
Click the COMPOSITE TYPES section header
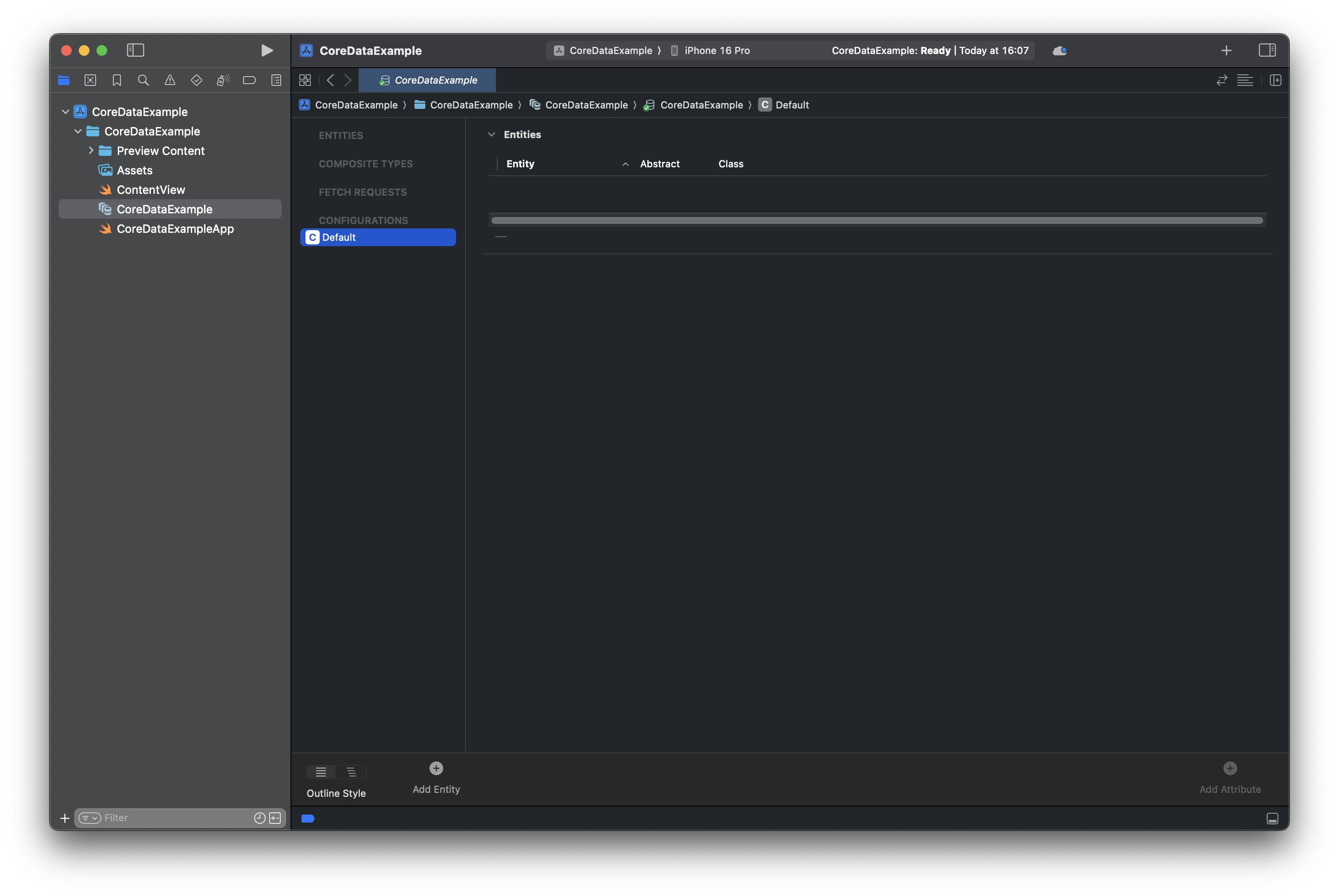pos(365,164)
